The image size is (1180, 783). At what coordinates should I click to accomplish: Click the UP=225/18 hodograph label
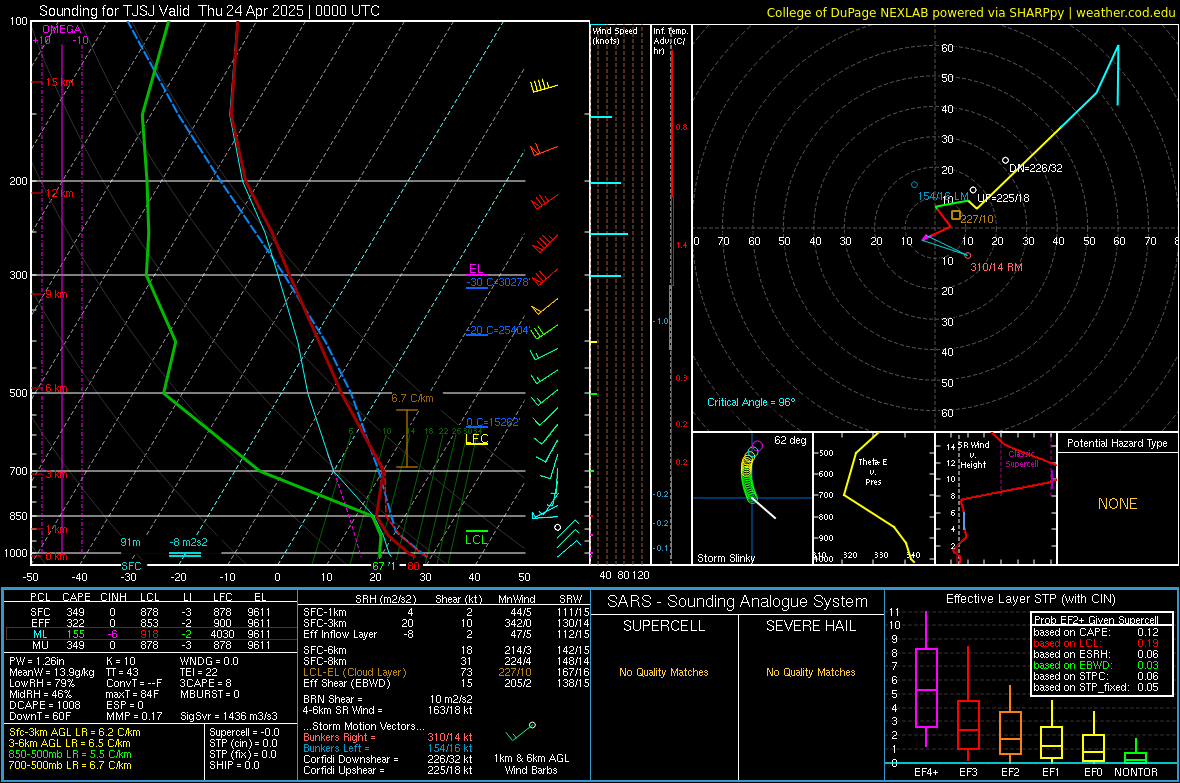1003,198
